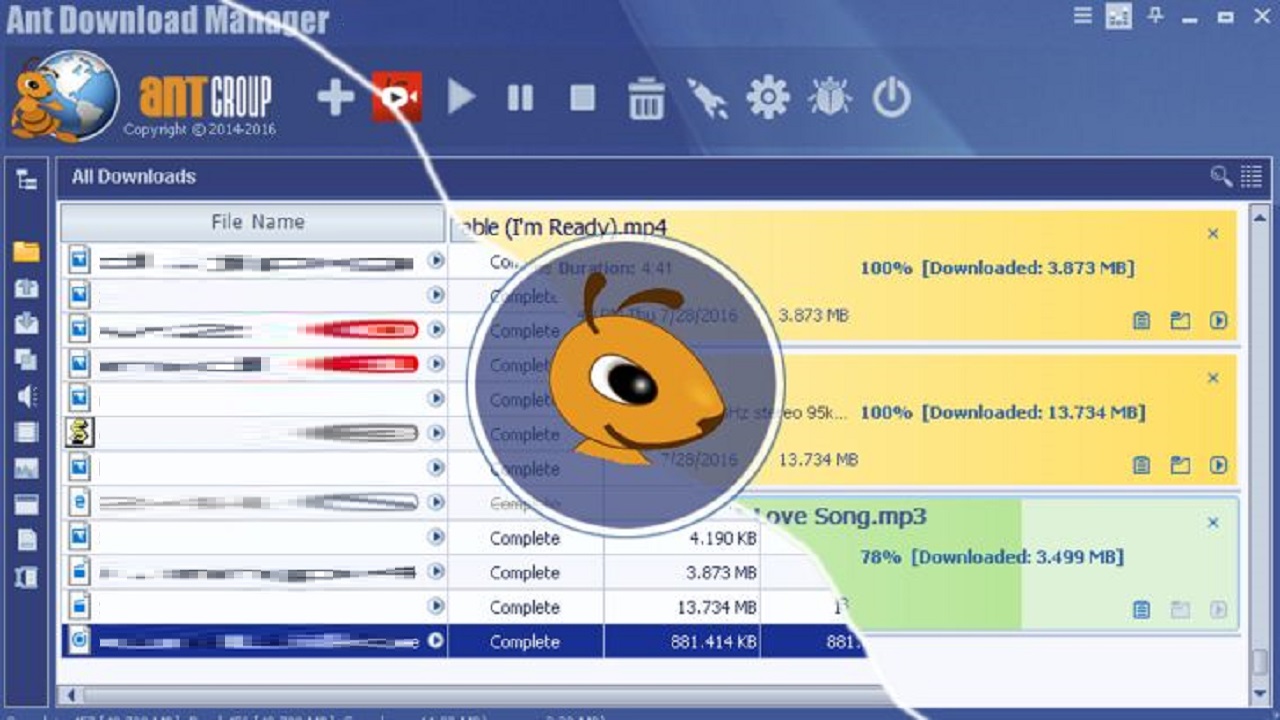Click the arrow in highlighted 881.414 KB row

click(x=436, y=641)
